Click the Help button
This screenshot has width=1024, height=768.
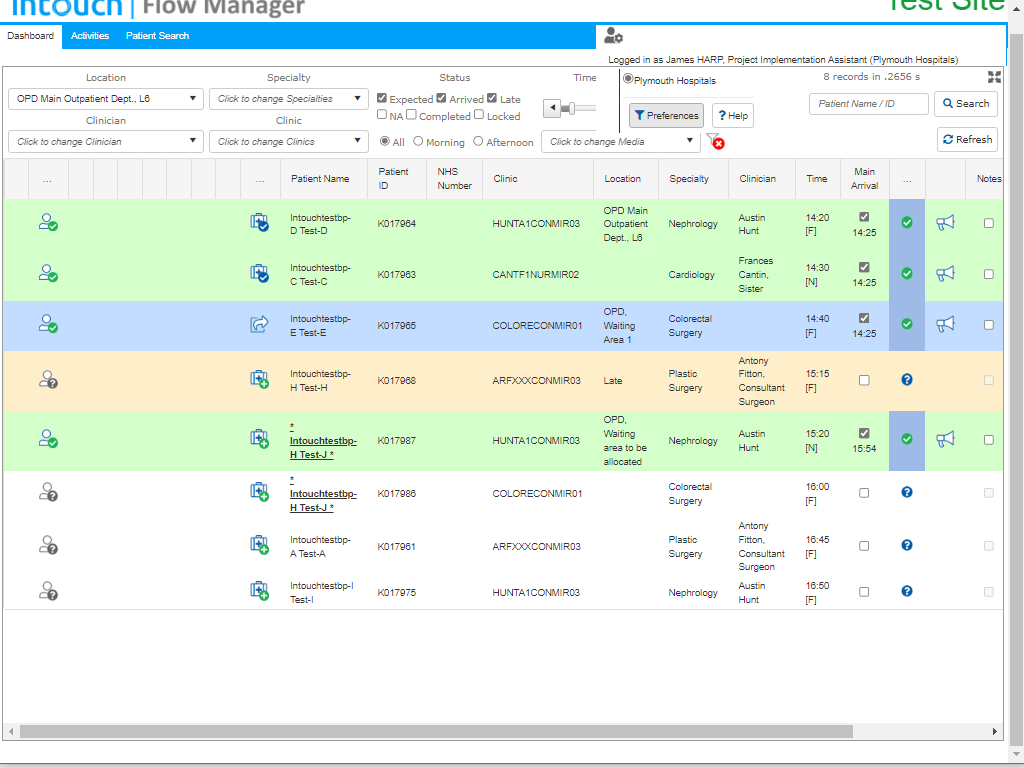[733, 116]
